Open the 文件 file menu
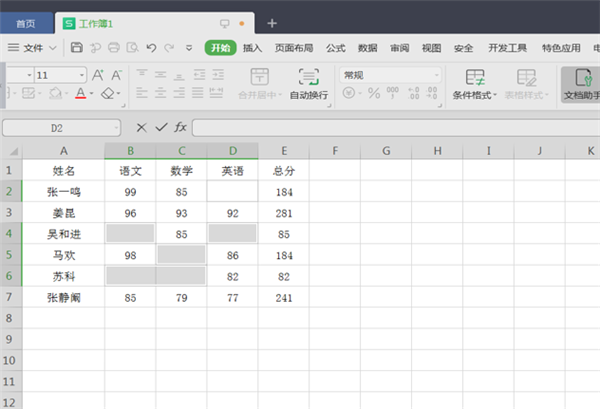Image resolution: width=600 pixels, height=409 pixels. coord(40,47)
